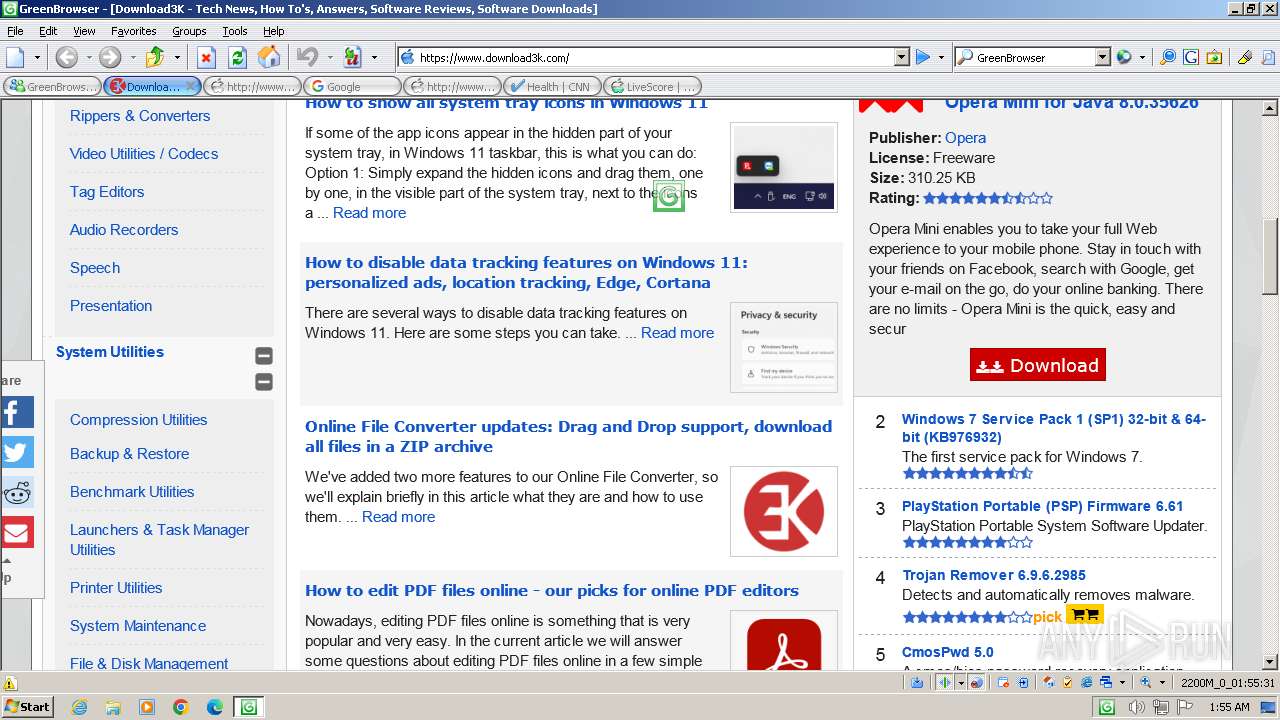Click the status bar zoom magnifier icon
This screenshot has width=1280, height=720.
tap(1146, 683)
